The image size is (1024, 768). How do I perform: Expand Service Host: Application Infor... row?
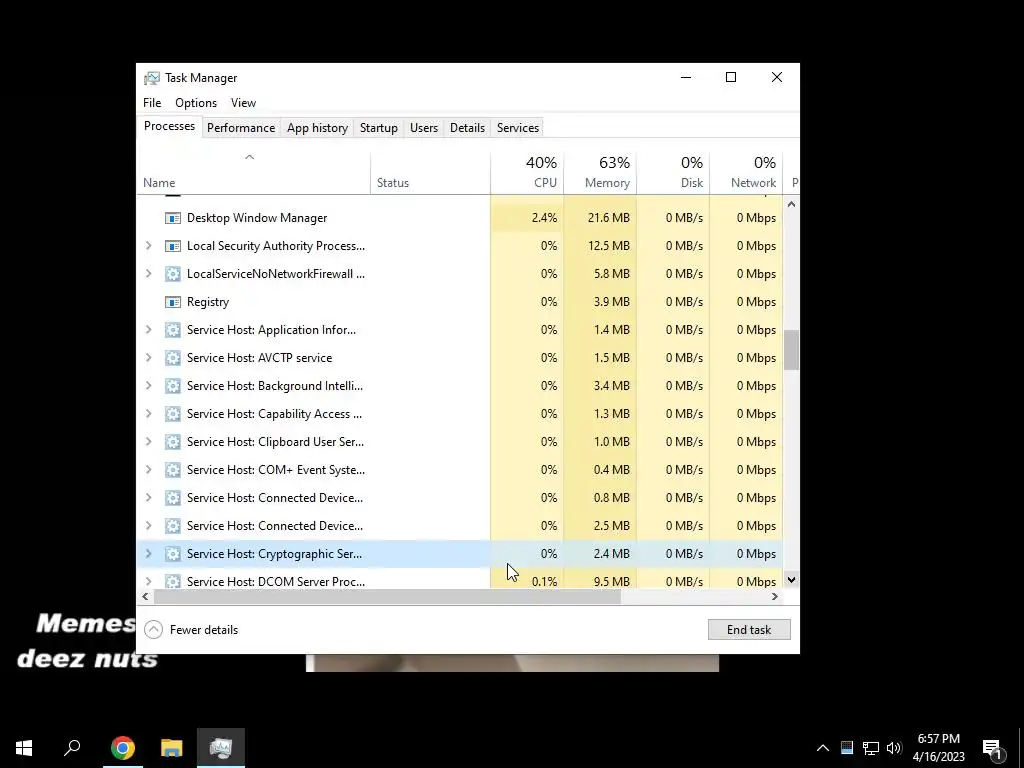click(x=148, y=330)
